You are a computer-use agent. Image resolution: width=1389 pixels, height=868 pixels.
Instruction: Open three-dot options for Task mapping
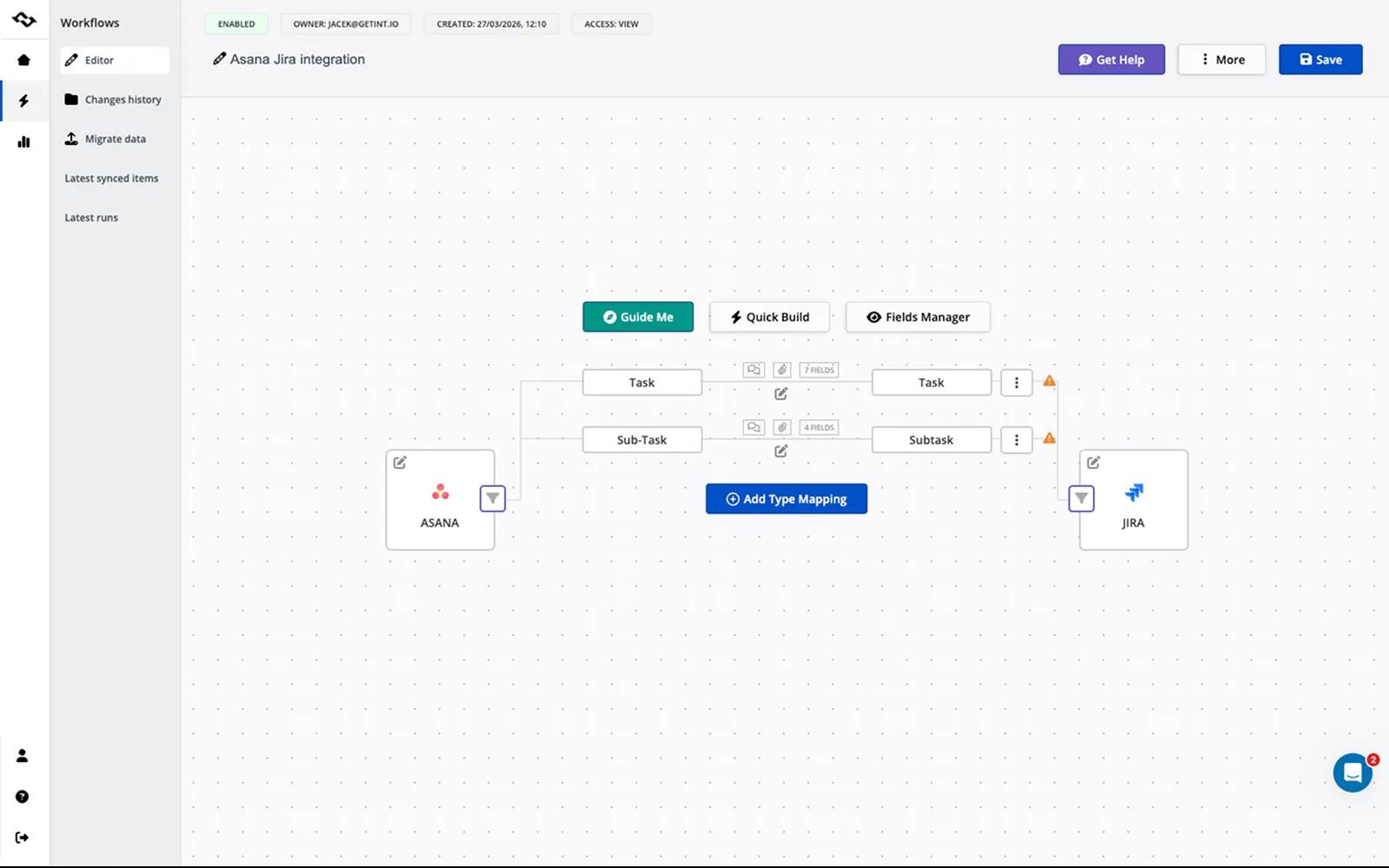pyautogui.click(x=1017, y=383)
